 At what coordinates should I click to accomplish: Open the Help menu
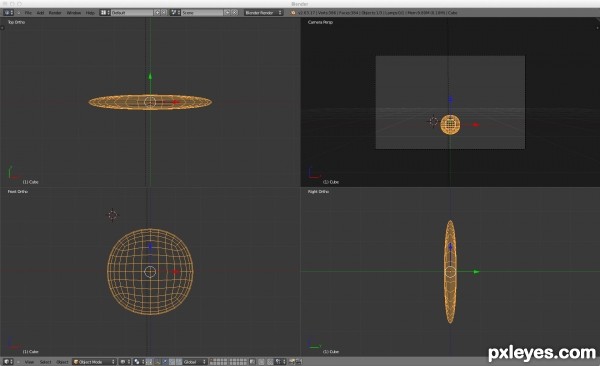[90, 13]
